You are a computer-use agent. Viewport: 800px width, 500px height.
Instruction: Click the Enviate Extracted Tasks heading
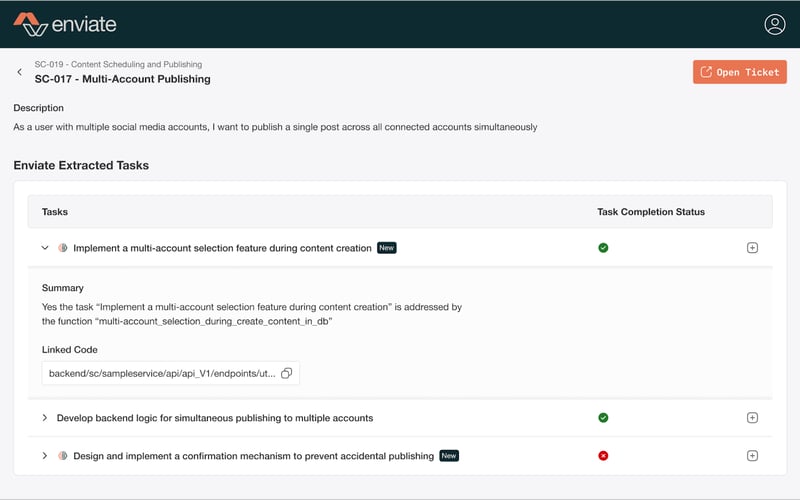point(81,165)
